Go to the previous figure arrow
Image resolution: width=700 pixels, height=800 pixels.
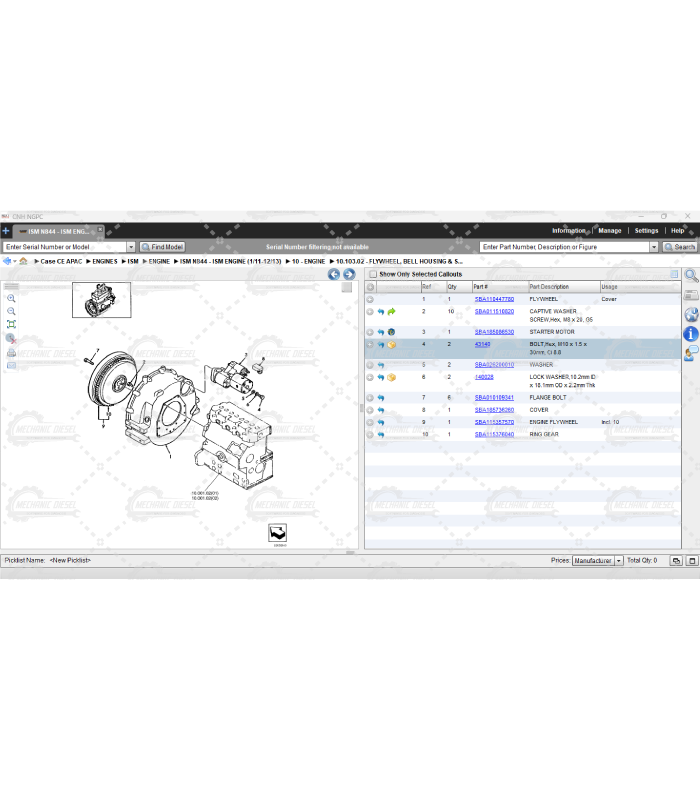pos(335,274)
